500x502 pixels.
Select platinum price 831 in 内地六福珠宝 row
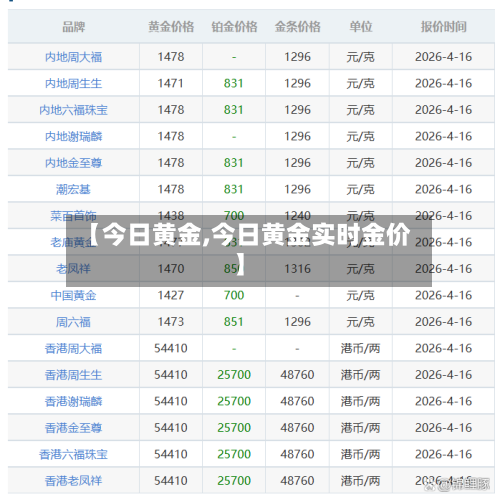(x=234, y=110)
